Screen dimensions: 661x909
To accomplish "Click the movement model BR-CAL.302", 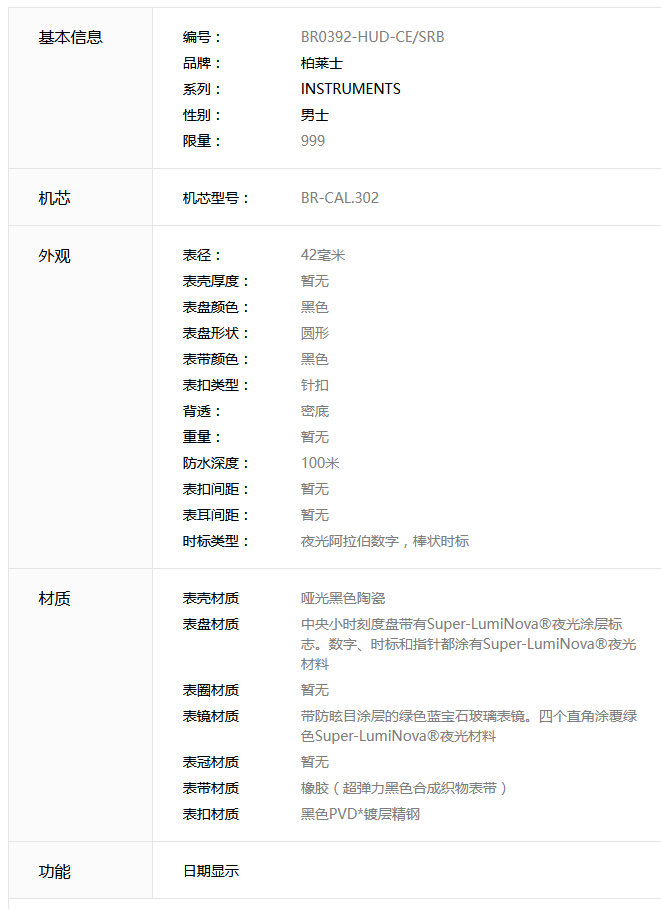I will click(x=339, y=198).
